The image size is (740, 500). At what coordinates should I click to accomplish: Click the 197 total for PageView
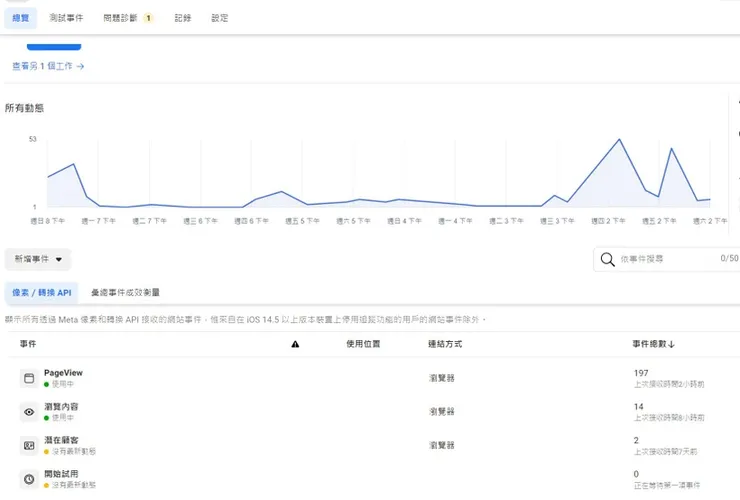(x=641, y=373)
